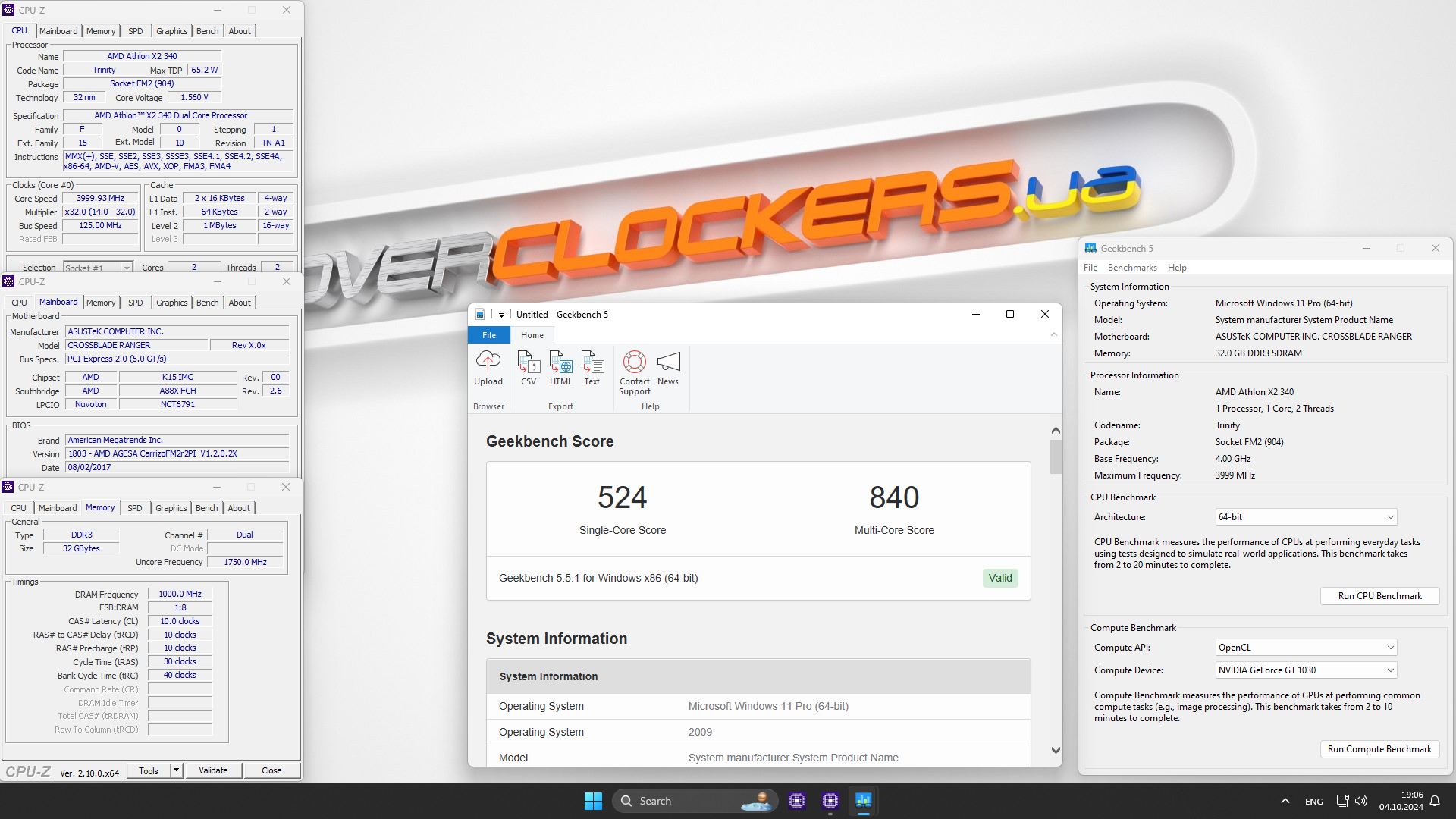1456x819 pixels.
Task: Click the BIOS Version 1803 field
Action: click(177, 453)
